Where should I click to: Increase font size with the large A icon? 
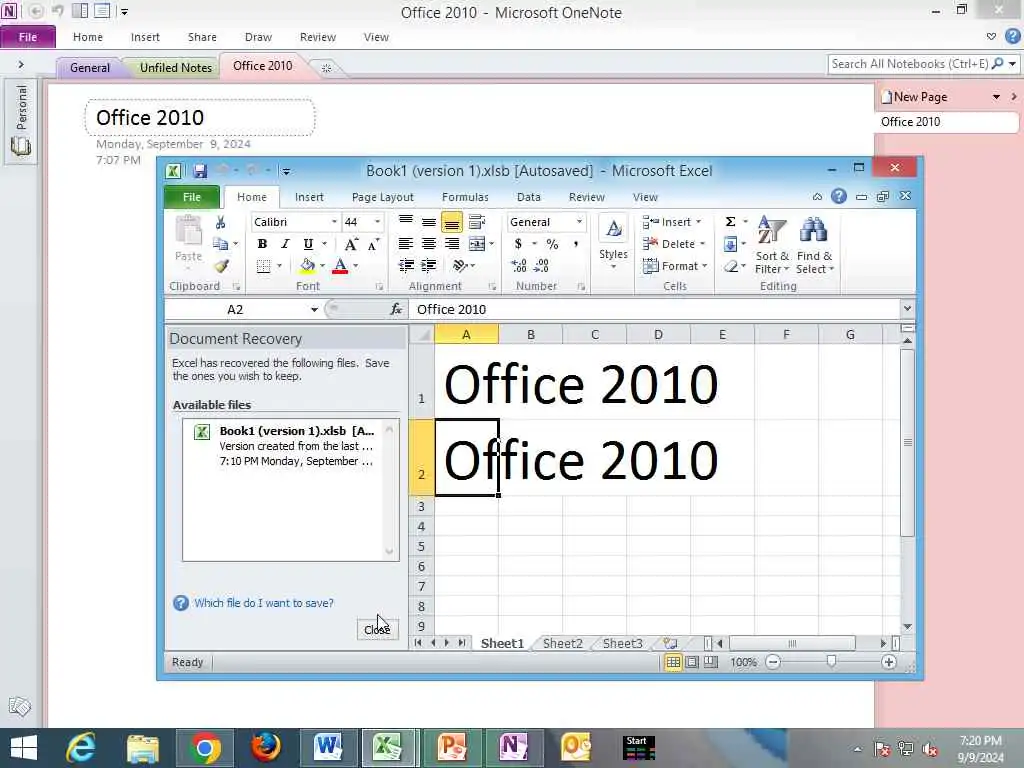(x=351, y=244)
